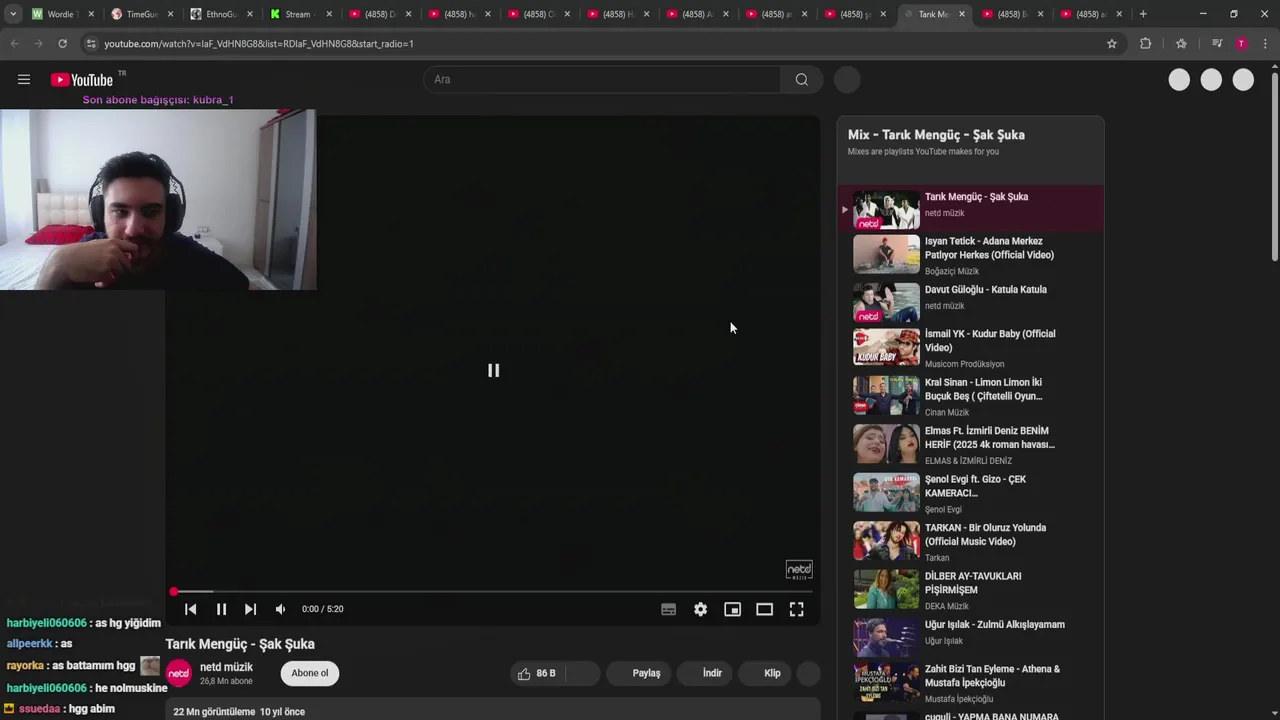Skip to next video in player
The width and height of the screenshot is (1280, 720).
coord(250,609)
